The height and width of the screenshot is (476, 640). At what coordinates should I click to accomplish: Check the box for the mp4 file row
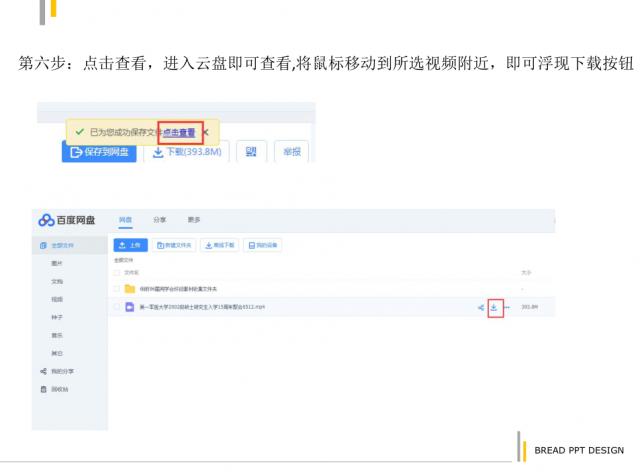116,307
